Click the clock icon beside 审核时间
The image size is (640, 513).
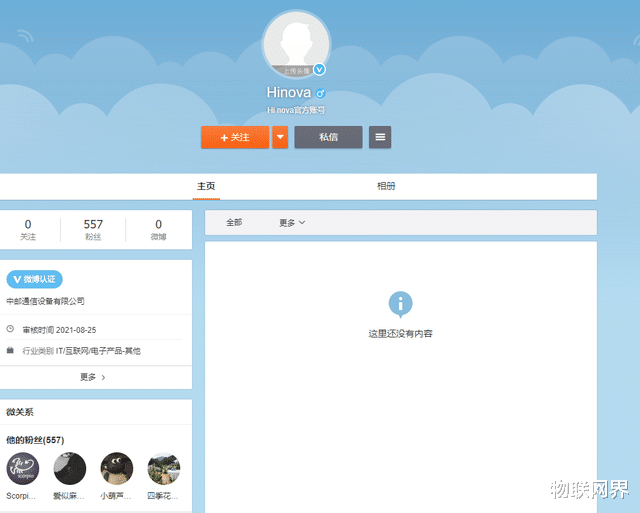click(x=10, y=329)
